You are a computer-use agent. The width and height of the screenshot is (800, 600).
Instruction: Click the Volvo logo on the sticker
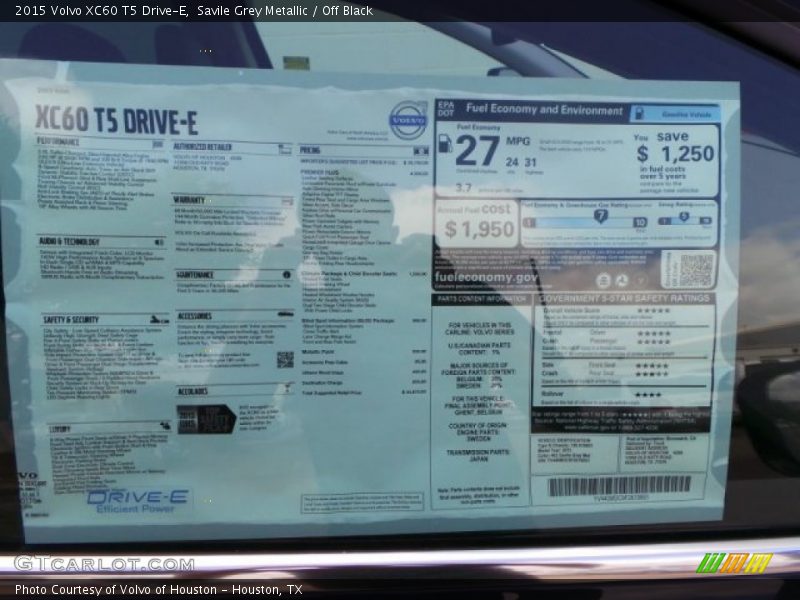click(408, 120)
